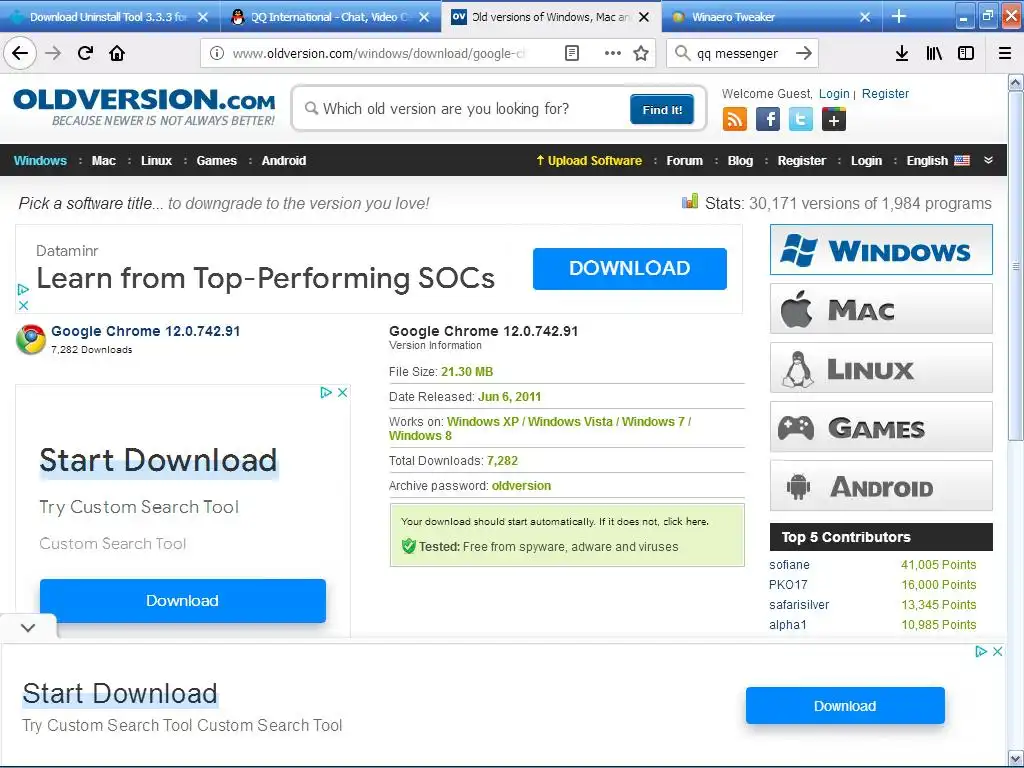Toggle the browser sidebar
The image size is (1024, 768).
pyautogui.click(x=966, y=54)
